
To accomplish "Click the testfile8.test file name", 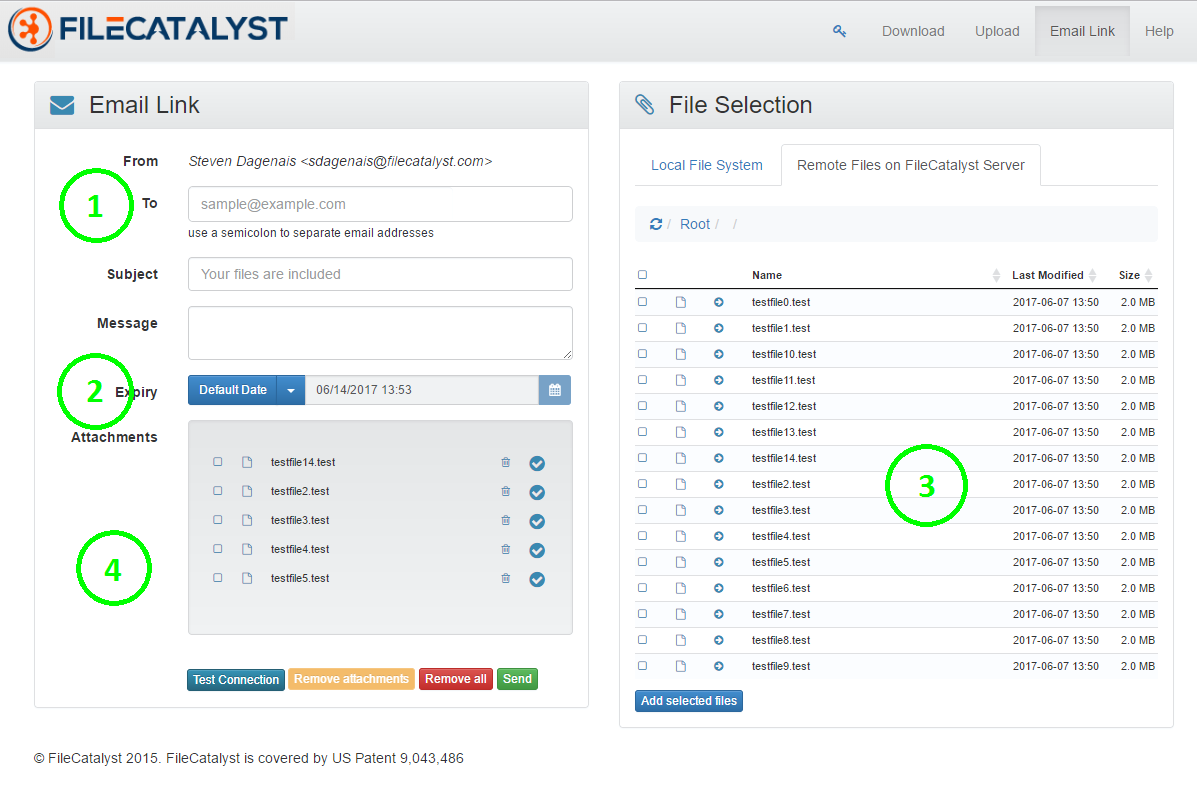I will pyautogui.click(x=781, y=640).
